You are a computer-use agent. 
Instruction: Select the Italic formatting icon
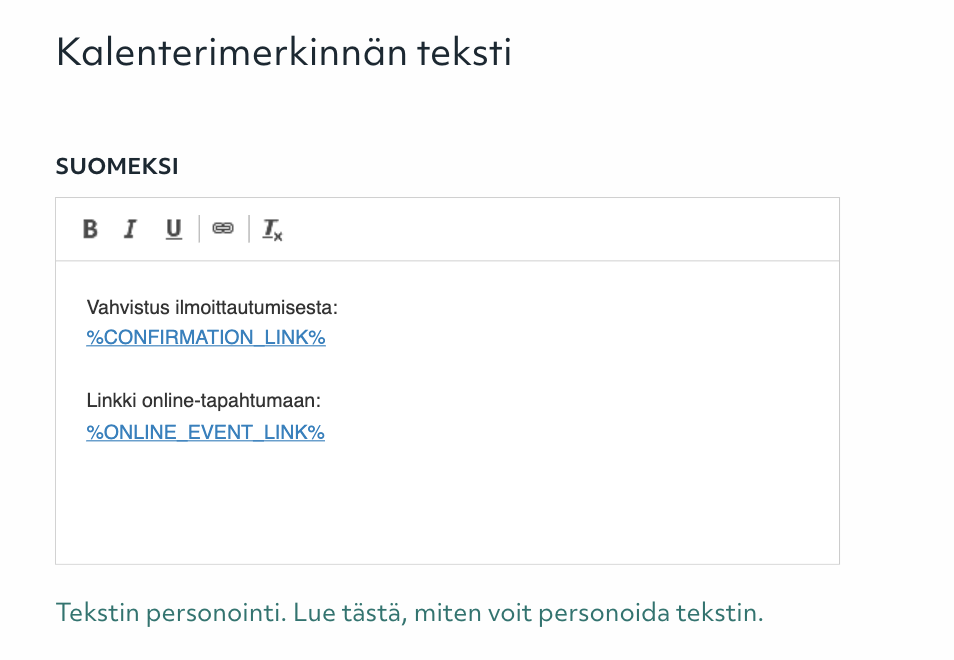click(130, 229)
